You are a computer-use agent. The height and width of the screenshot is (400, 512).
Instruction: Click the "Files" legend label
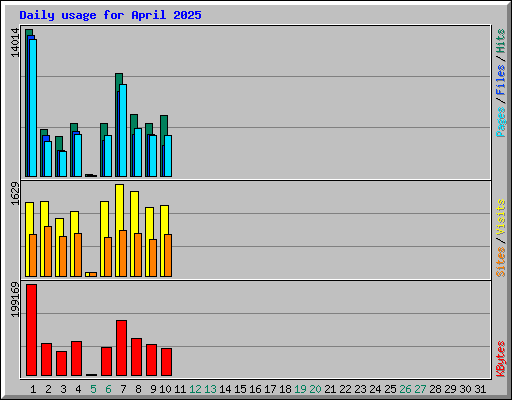500,79
